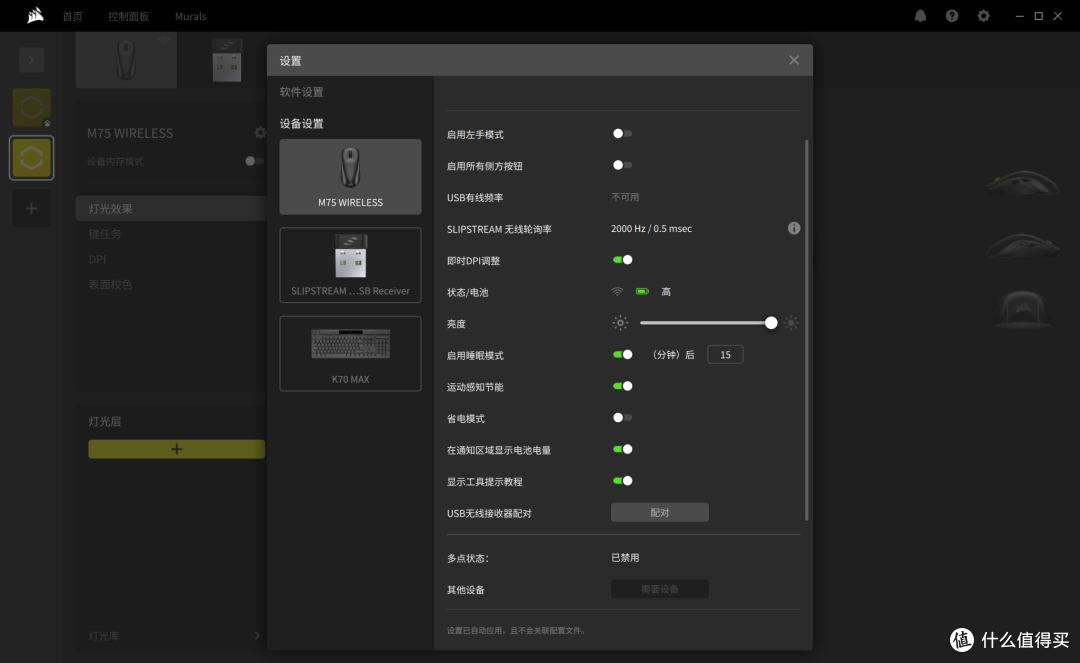Viewport: 1080px width, 663px height.
Task: Click the SLIPSTREAM polling rate info icon
Action: pyautogui.click(x=794, y=228)
